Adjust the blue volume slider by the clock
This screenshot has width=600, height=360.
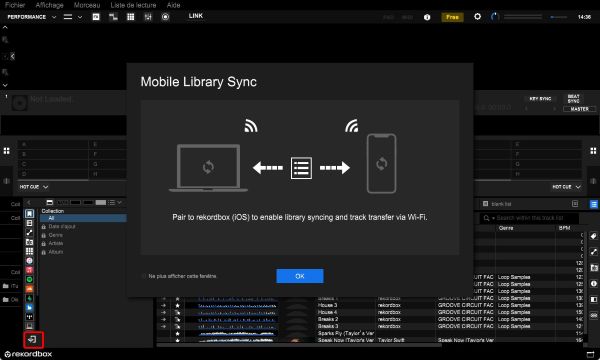coord(558,17)
